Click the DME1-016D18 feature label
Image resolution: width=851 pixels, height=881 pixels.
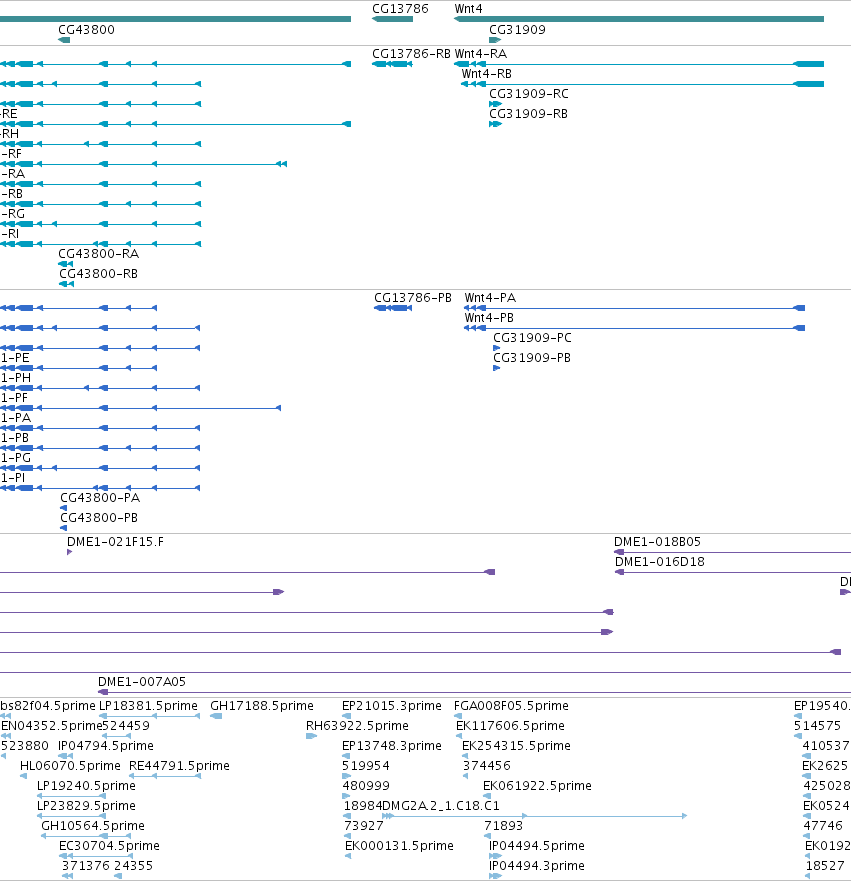pos(659,562)
